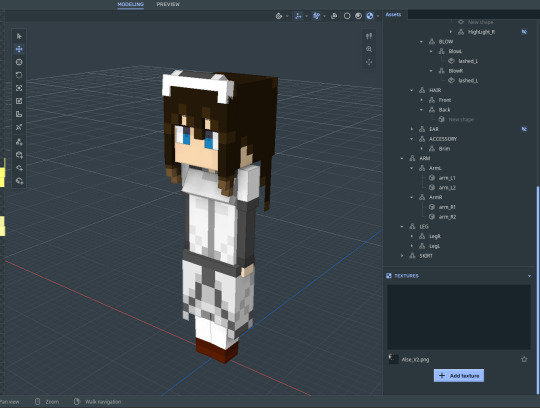Click the focus-frame target tool icon
Viewport: 540px width, 408px height.
click(19, 88)
